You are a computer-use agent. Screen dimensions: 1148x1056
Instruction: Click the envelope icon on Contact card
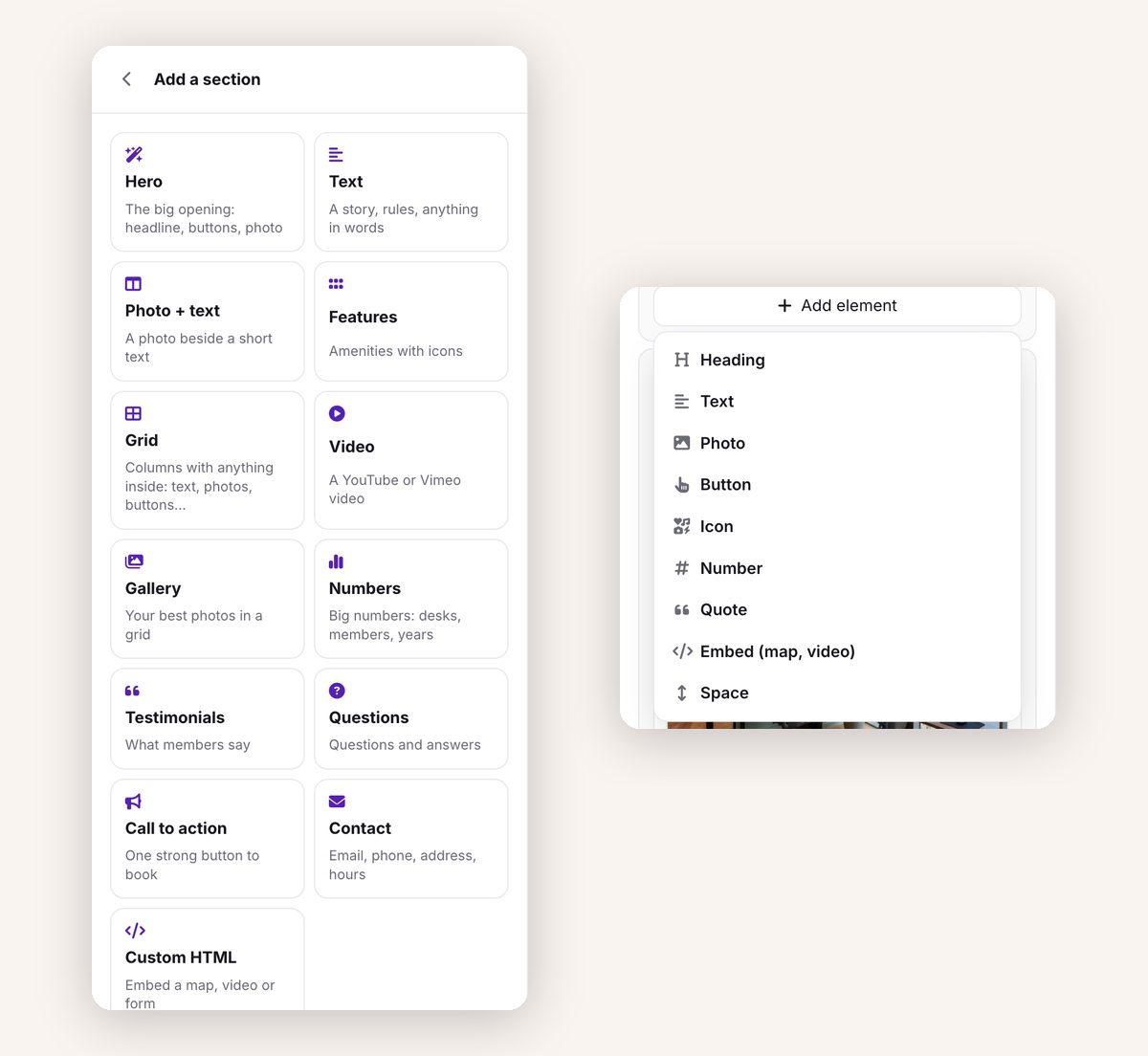click(337, 802)
